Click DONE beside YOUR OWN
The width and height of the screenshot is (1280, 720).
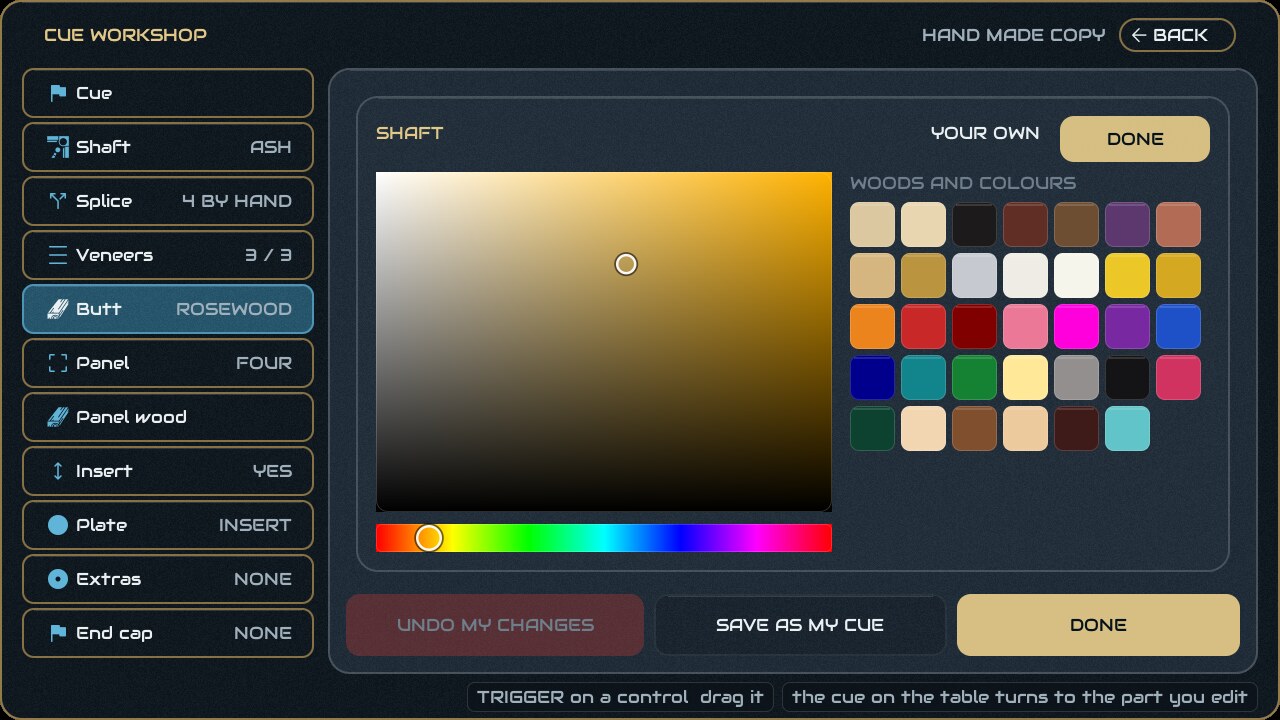coord(1135,139)
